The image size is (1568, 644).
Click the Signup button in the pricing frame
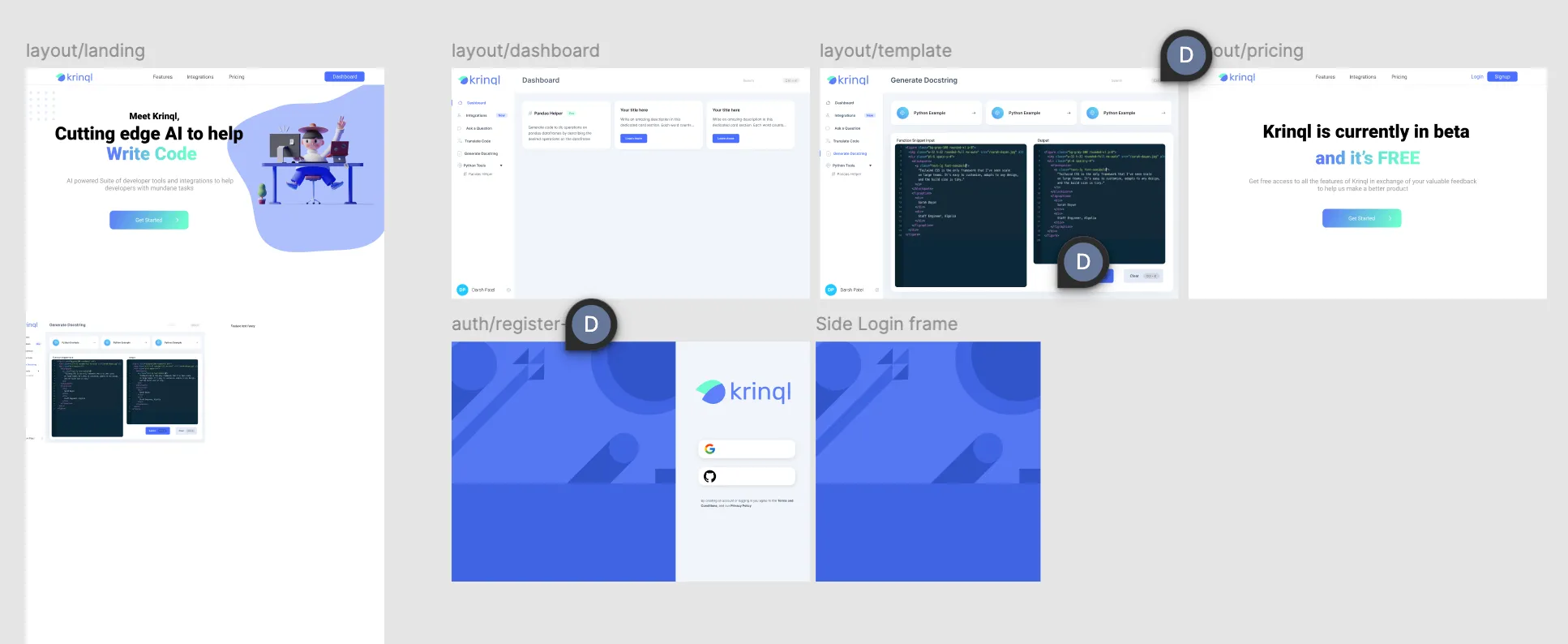click(1502, 77)
